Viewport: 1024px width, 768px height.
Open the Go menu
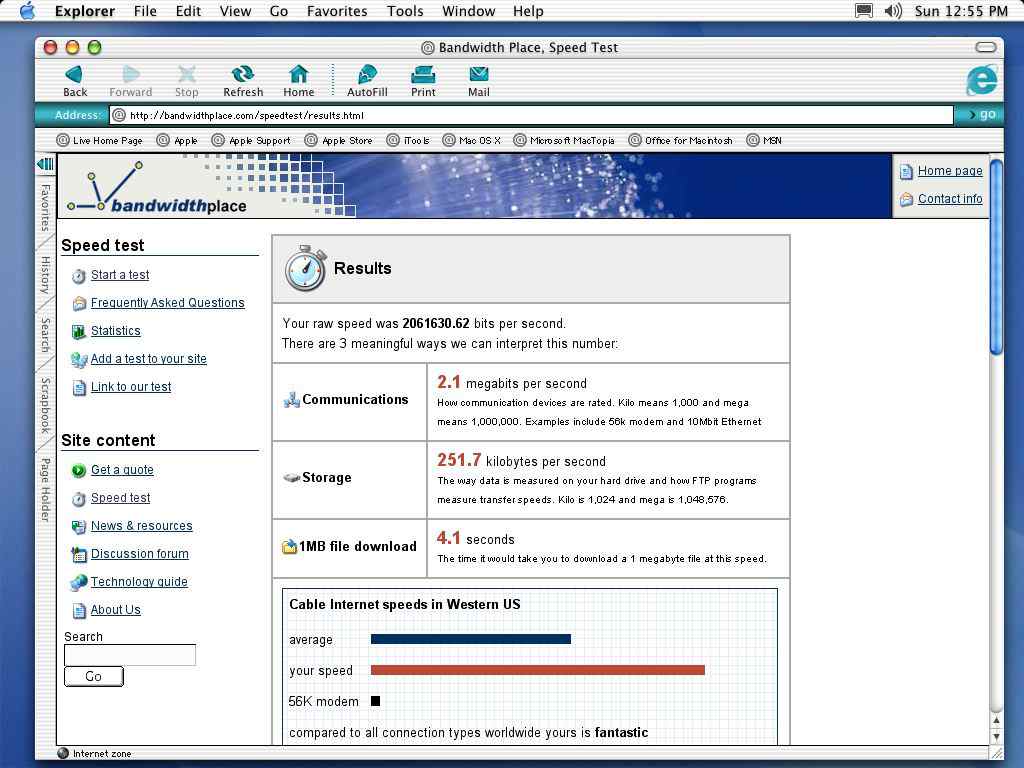tap(279, 11)
